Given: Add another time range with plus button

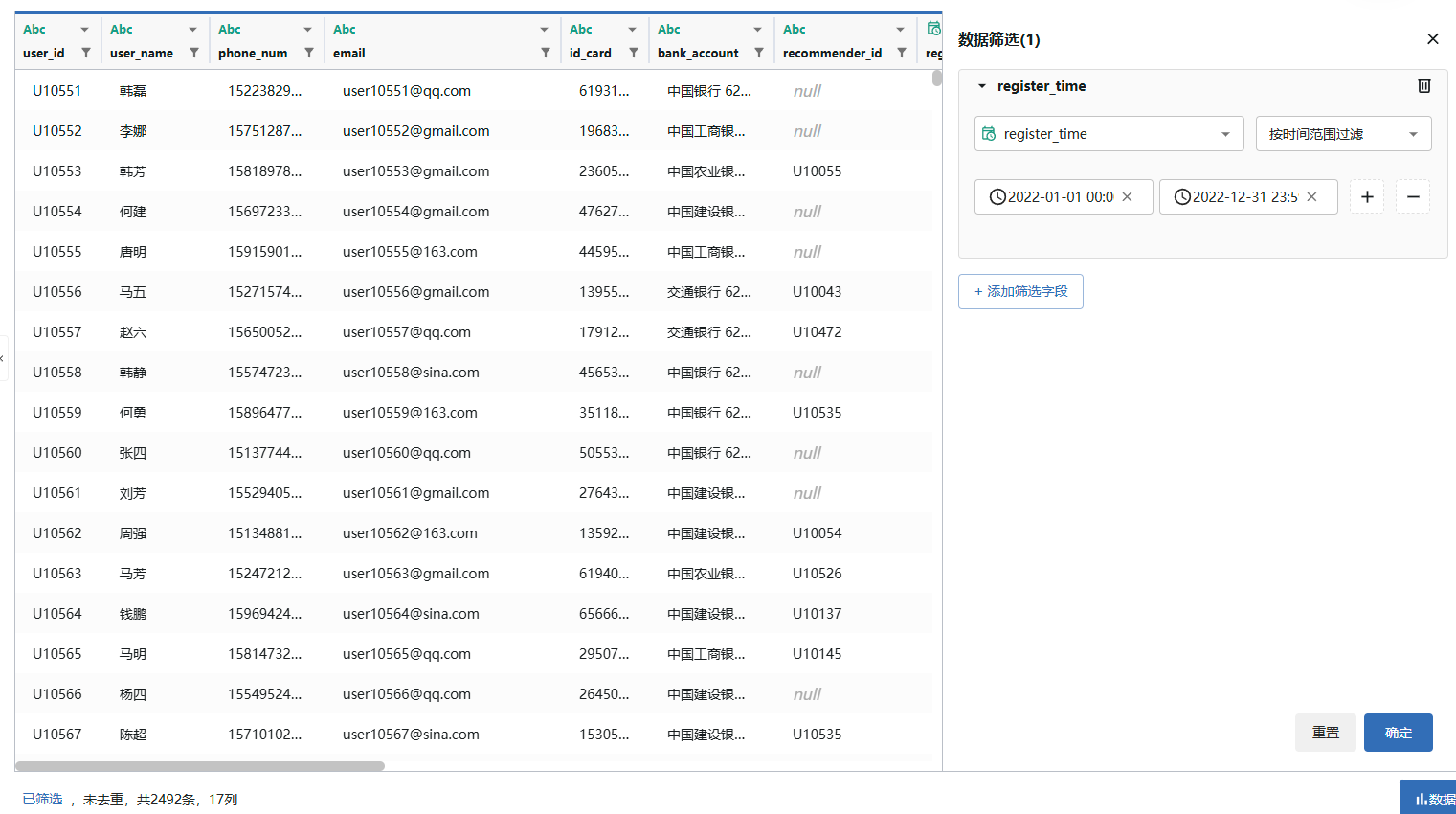Looking at the screenshot, I should [x=1367, y=196].
